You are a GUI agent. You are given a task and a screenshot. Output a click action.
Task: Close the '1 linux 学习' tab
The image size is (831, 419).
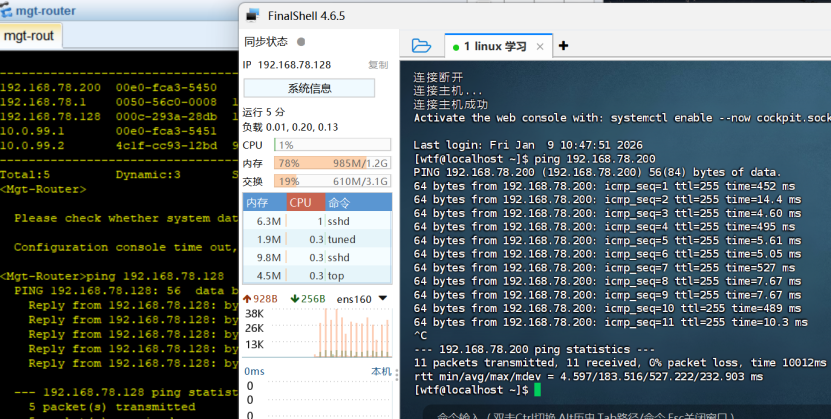click(x=540, y=47)
